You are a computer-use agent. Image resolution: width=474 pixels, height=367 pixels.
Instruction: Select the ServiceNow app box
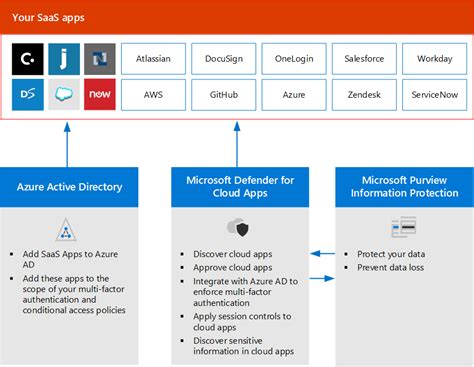pyautogui.click(x=435, y=95)
